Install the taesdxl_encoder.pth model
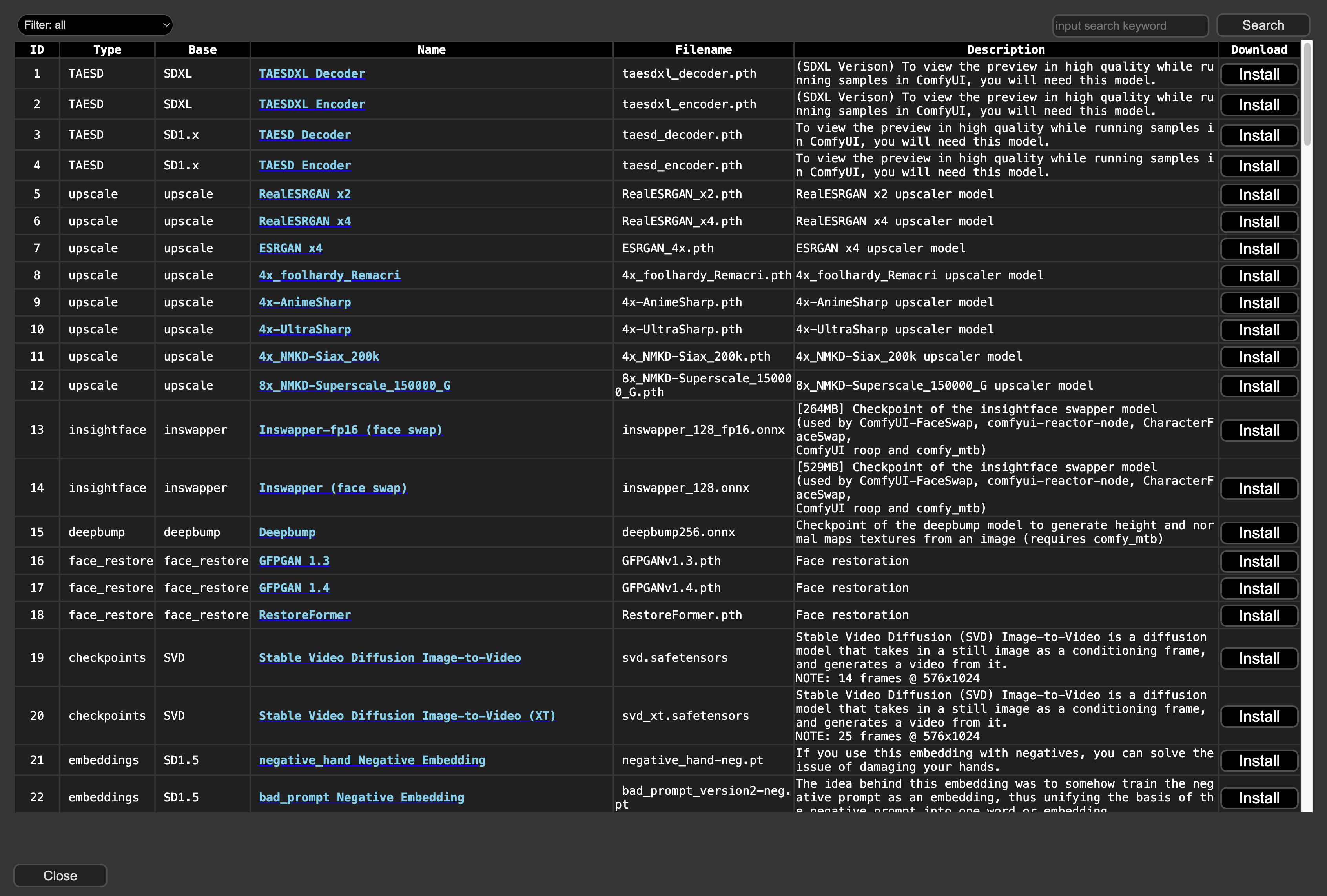1327x896 pixels. click(1259, 105)
